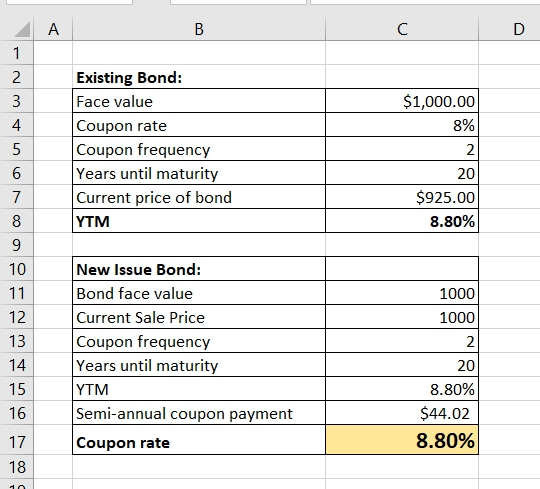Select the bold YTM 8.80% result cell
Image resolution: width=540 pixels, height=489 pixels.
pyautogui.click(x=402, y=221)
